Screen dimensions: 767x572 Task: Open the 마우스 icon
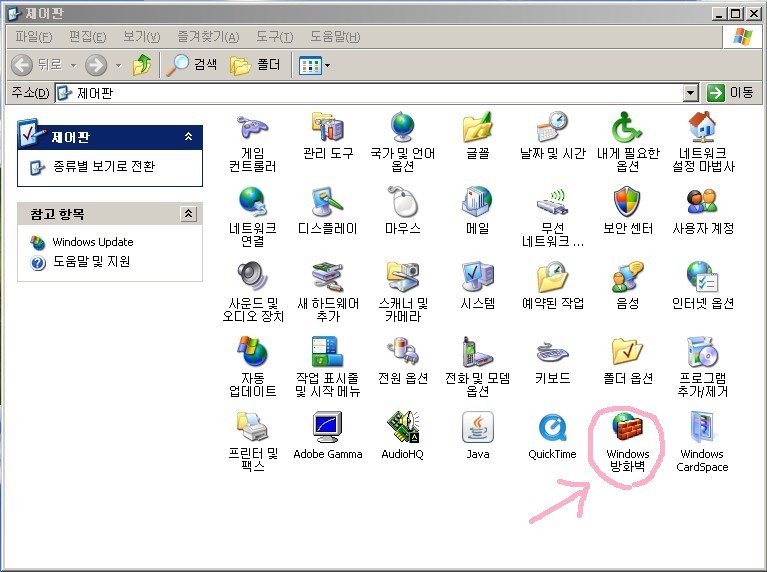[x=403, y=201]
